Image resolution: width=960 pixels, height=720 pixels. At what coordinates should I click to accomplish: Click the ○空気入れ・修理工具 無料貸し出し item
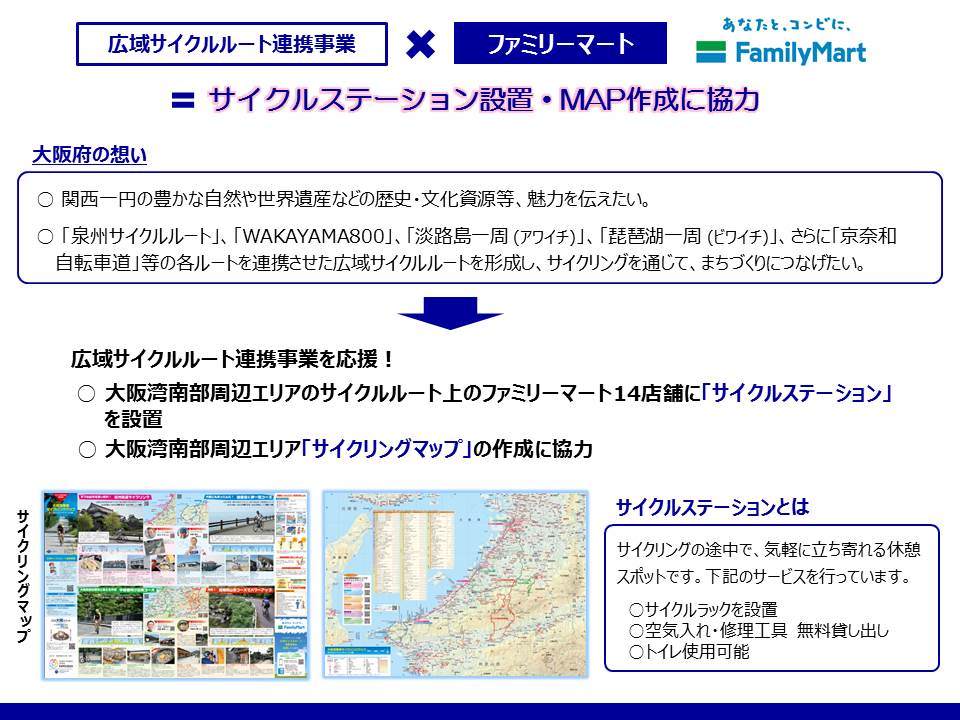759,630
